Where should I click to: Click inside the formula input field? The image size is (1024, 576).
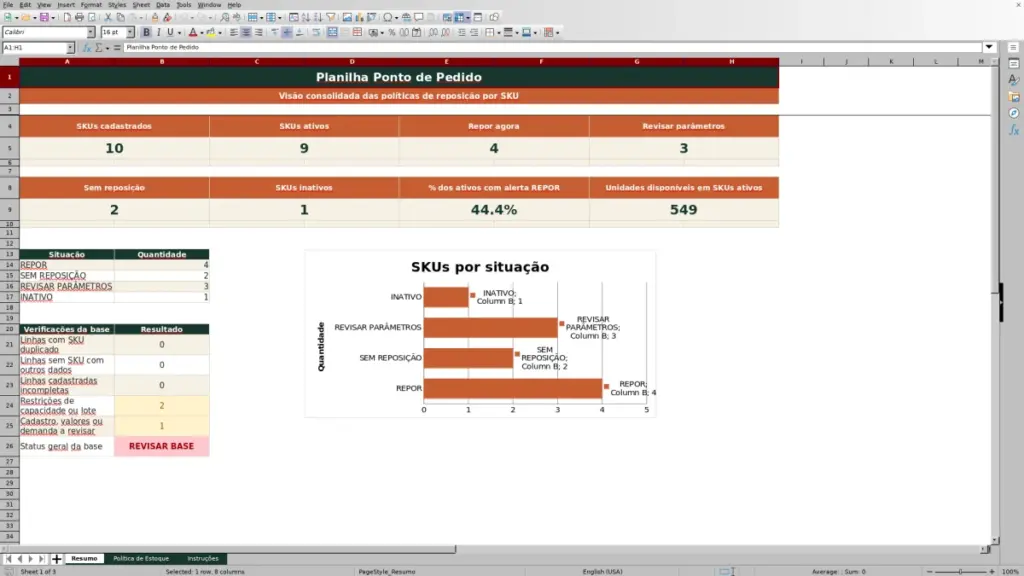coord(552,48)
